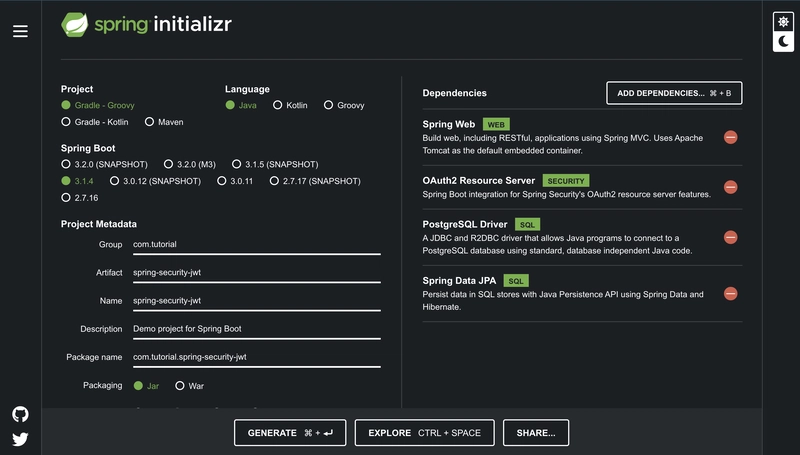Click the Spring Initializr leaf logo
The image size is (800, 455).
(74, 24)
